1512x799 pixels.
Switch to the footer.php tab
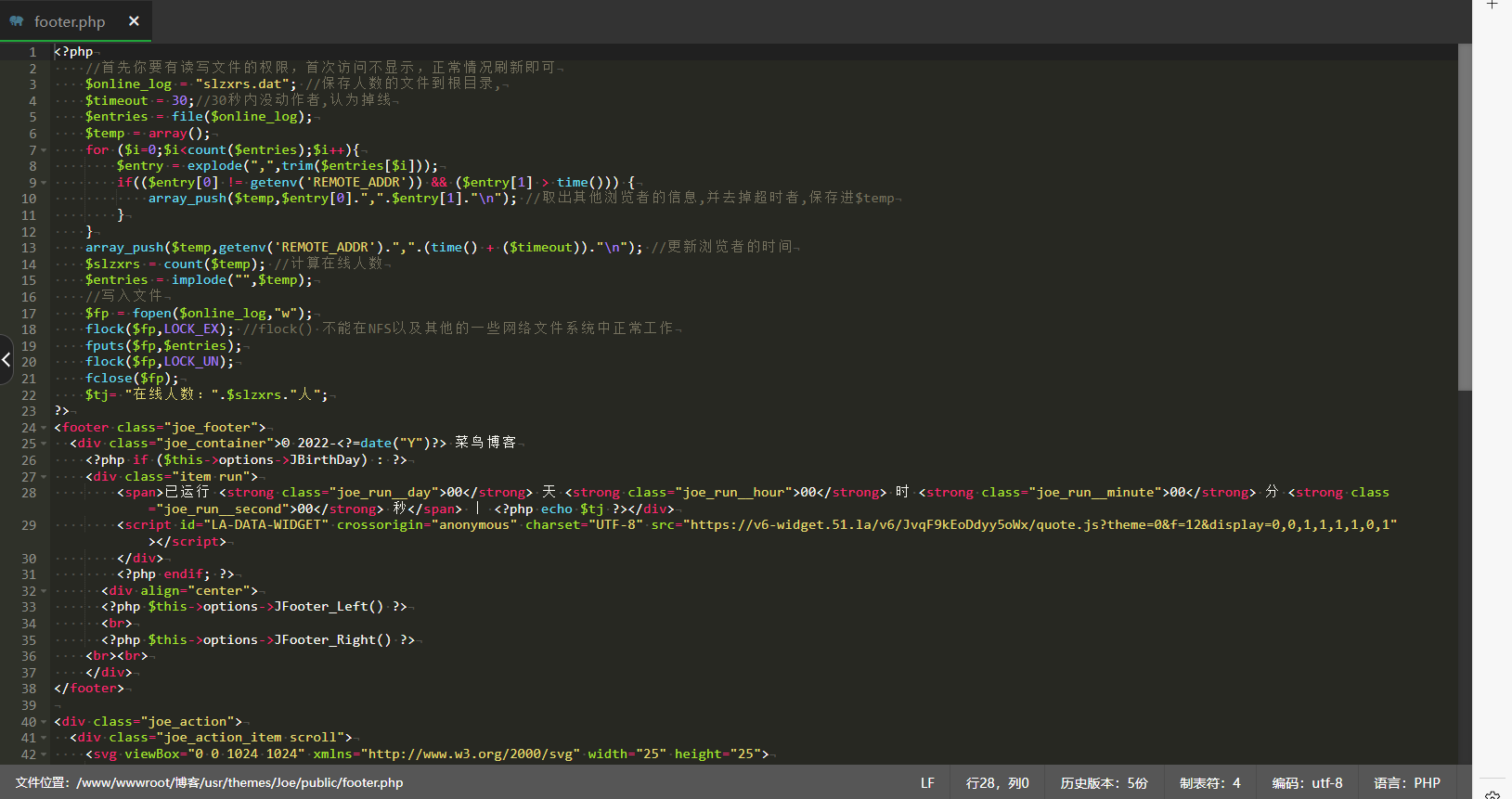[70, 21]
